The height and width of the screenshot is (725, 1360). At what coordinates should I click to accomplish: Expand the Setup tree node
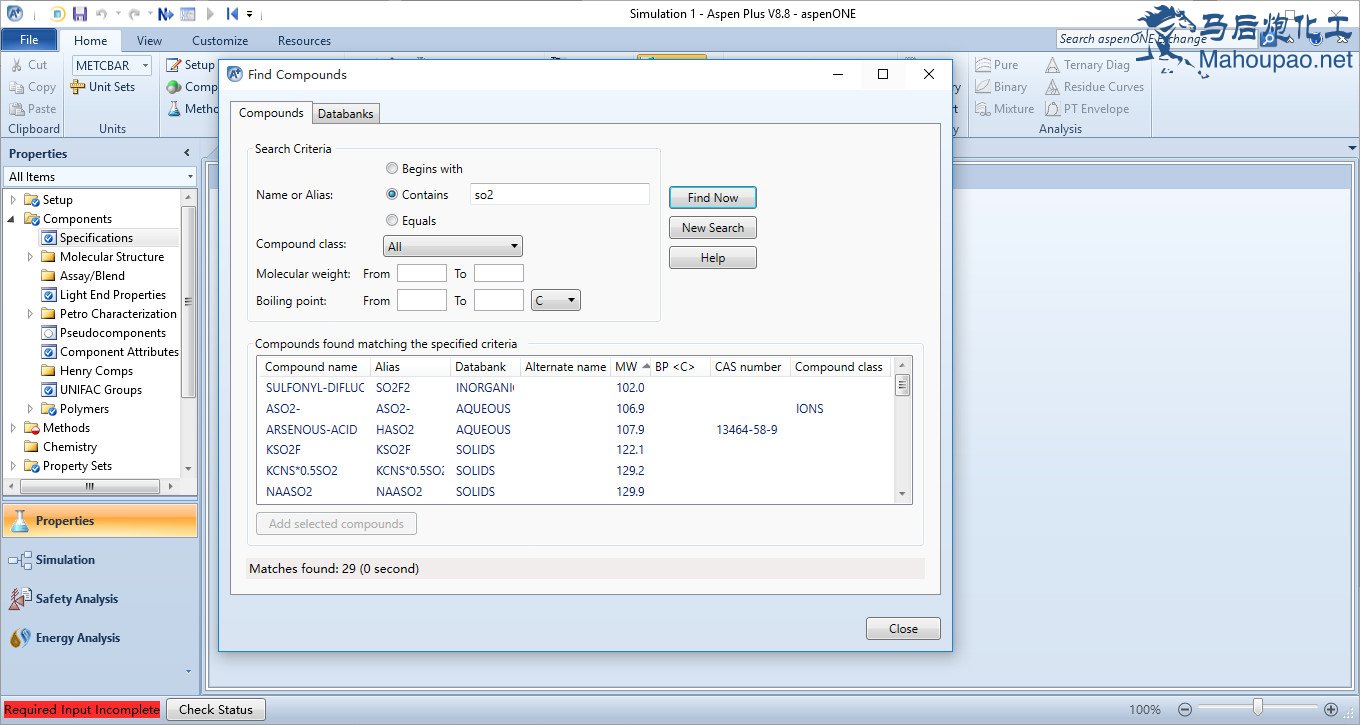tap(13, 200)
